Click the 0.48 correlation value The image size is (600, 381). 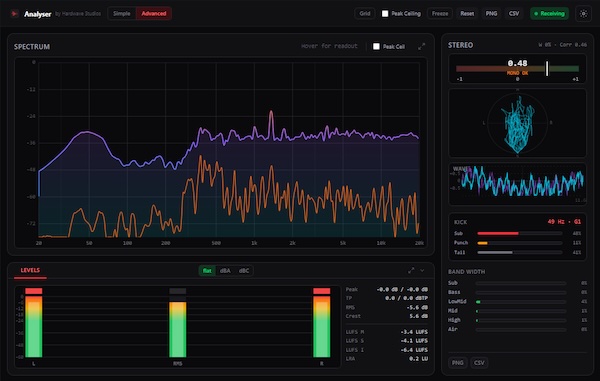pos(517,63)
